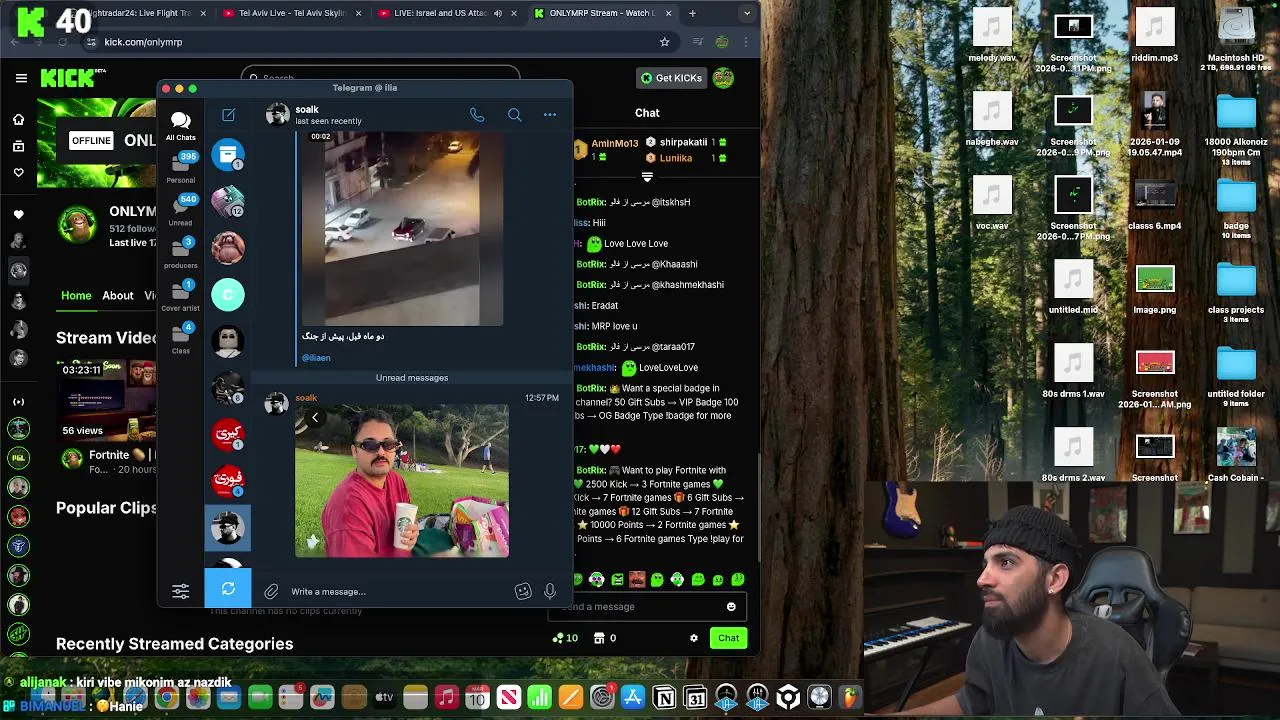Open Telegram settings sliders icon at bottom
Image resolution: width=1280 pixels, height=720 pixels.
tap(181, 591)
